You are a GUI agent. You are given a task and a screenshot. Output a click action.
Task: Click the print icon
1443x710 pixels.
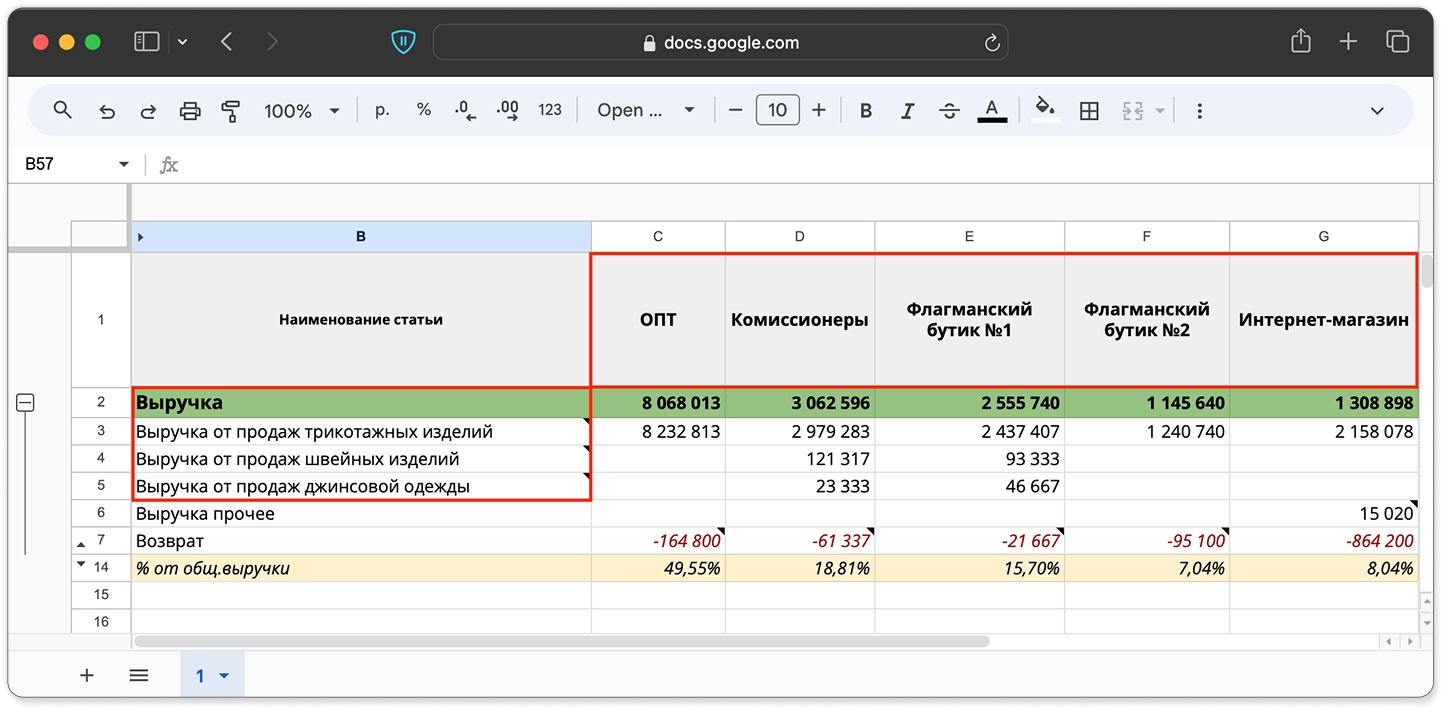tap(190, 111)
